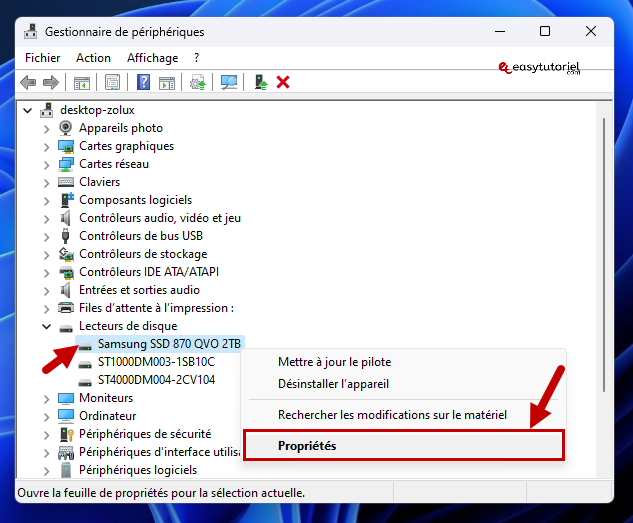Click the Contrôleurs de stockage icon
Screen dimensions: 633x523
[66, 254]
